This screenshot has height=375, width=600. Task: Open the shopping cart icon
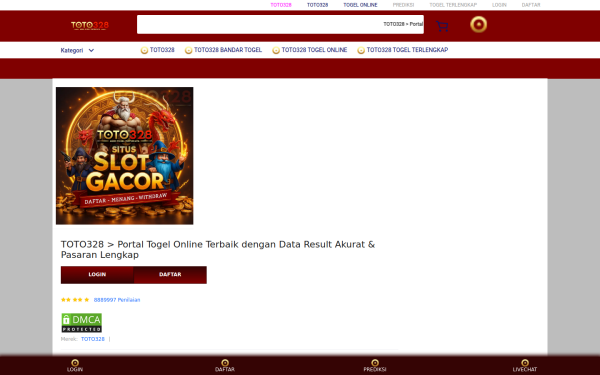coord(442,26)
